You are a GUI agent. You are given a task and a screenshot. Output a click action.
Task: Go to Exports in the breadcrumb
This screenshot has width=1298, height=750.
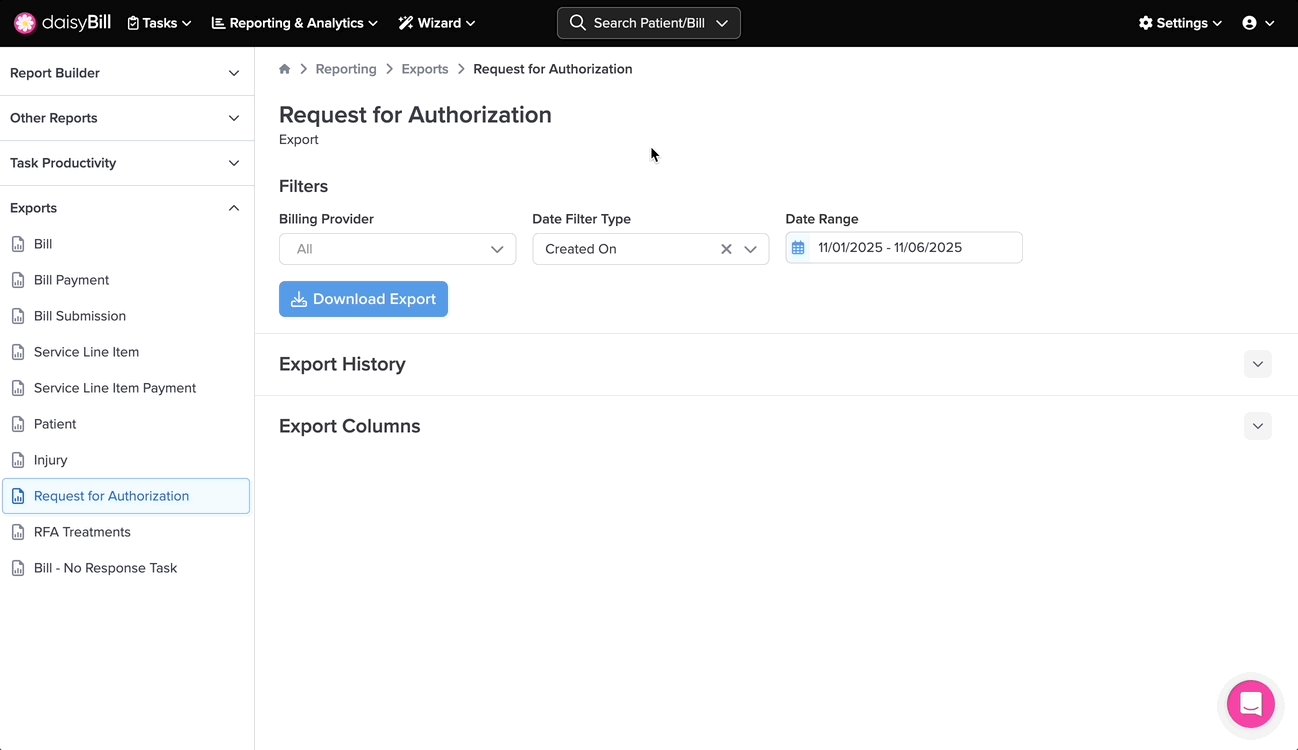pos(424,69)
